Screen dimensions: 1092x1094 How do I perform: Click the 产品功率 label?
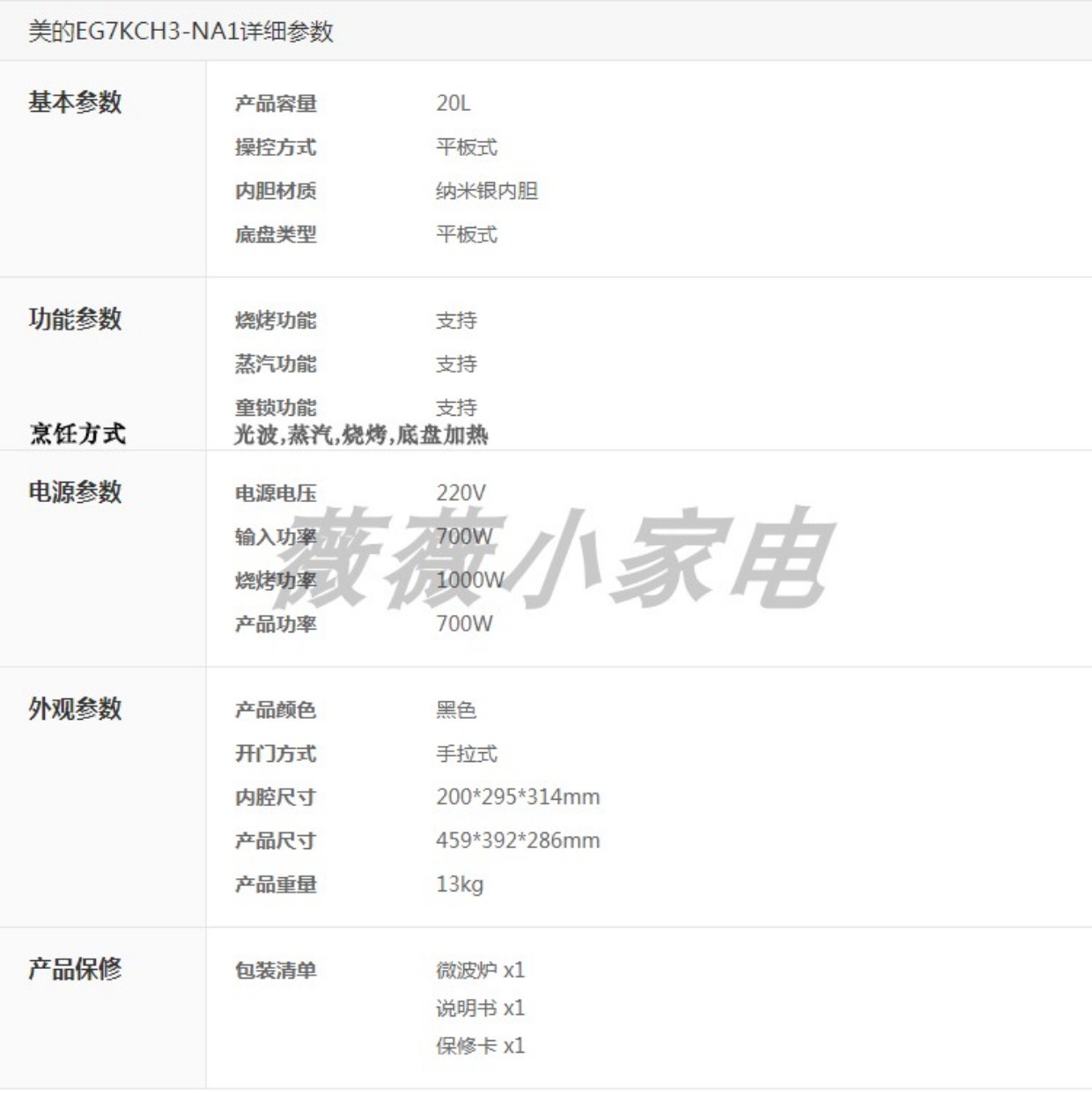pos(276,624)
